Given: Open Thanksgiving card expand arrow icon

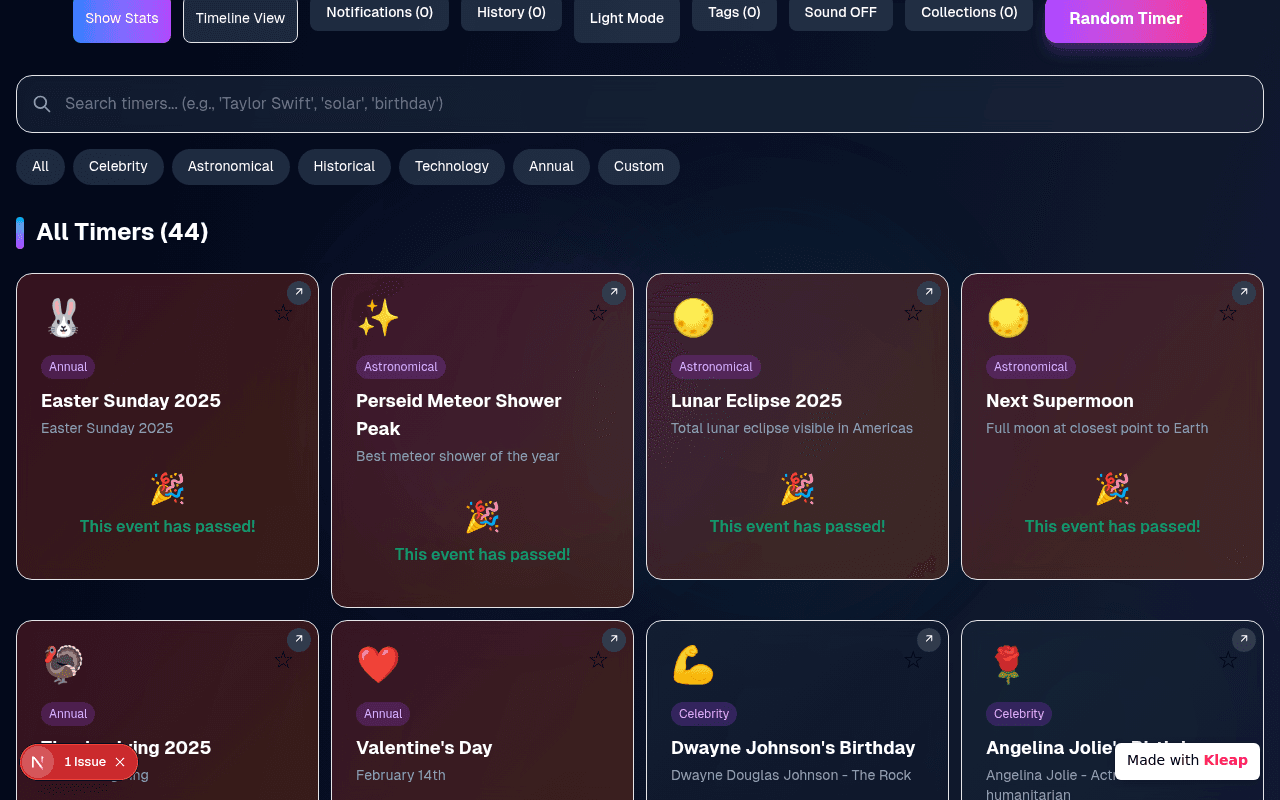Looking at the screenshot, I should 298,639.
